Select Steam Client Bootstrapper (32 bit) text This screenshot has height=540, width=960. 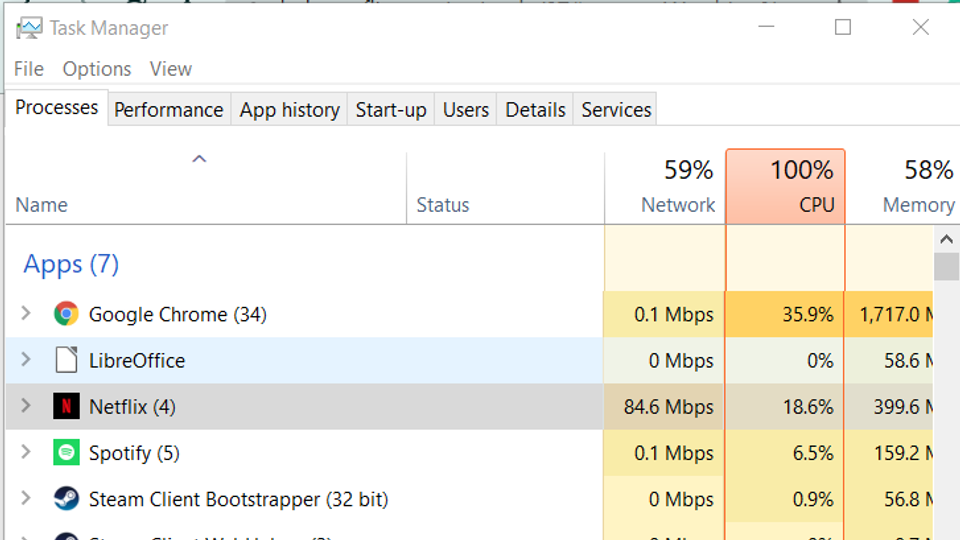point(239,500)
